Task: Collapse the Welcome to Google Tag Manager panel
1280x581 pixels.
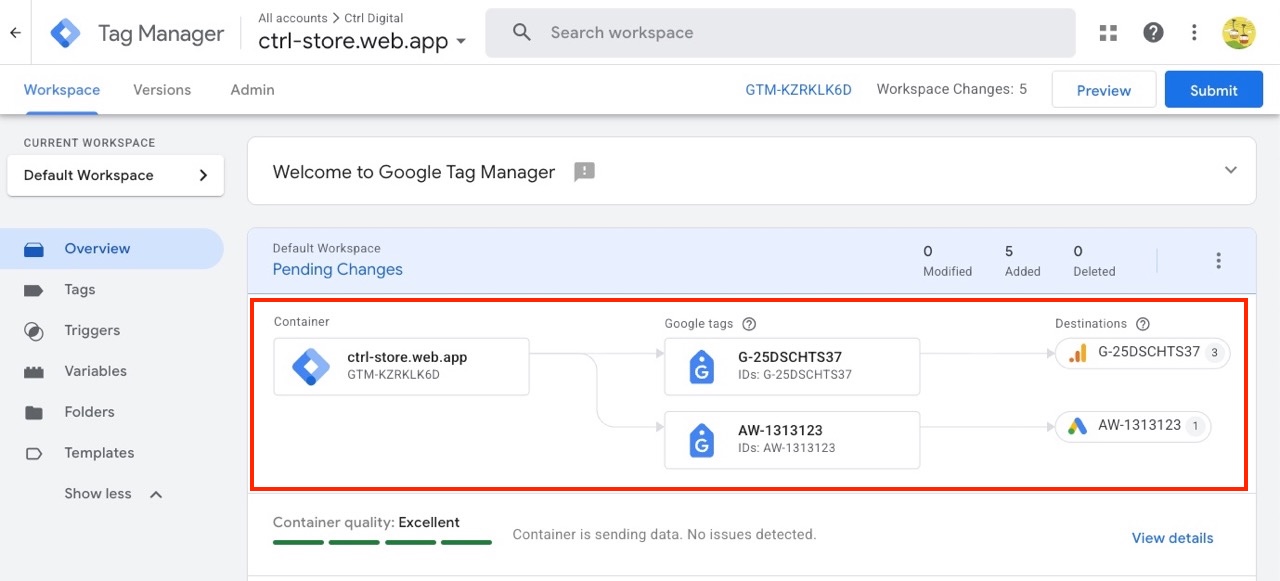Action: coord(1231,170)
